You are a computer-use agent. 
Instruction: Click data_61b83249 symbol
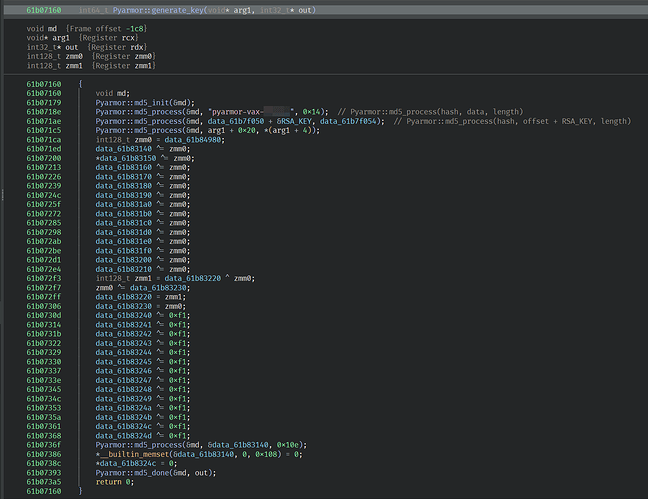[124, 399]
